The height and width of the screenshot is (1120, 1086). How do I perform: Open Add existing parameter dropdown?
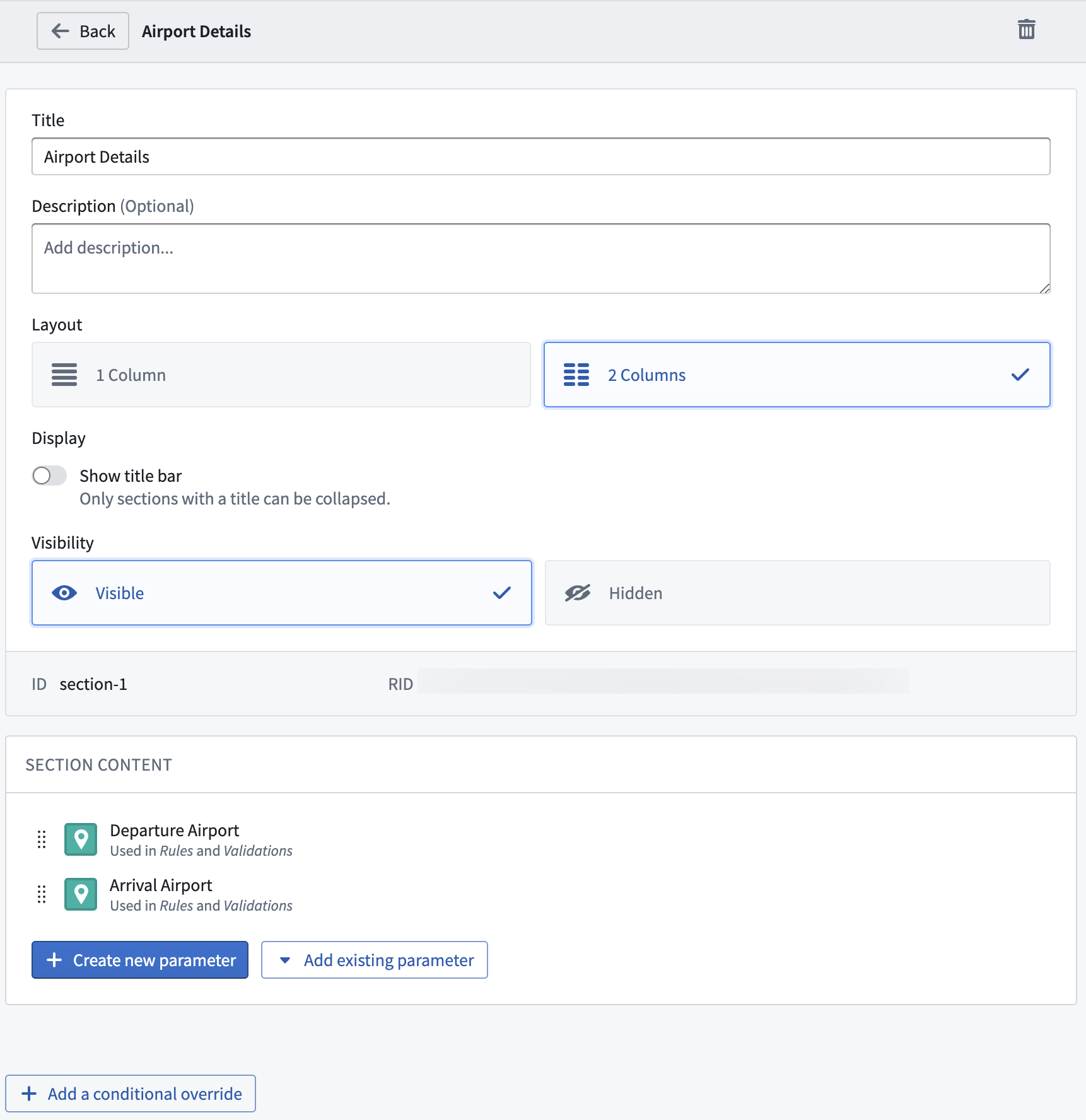point(375,960)
